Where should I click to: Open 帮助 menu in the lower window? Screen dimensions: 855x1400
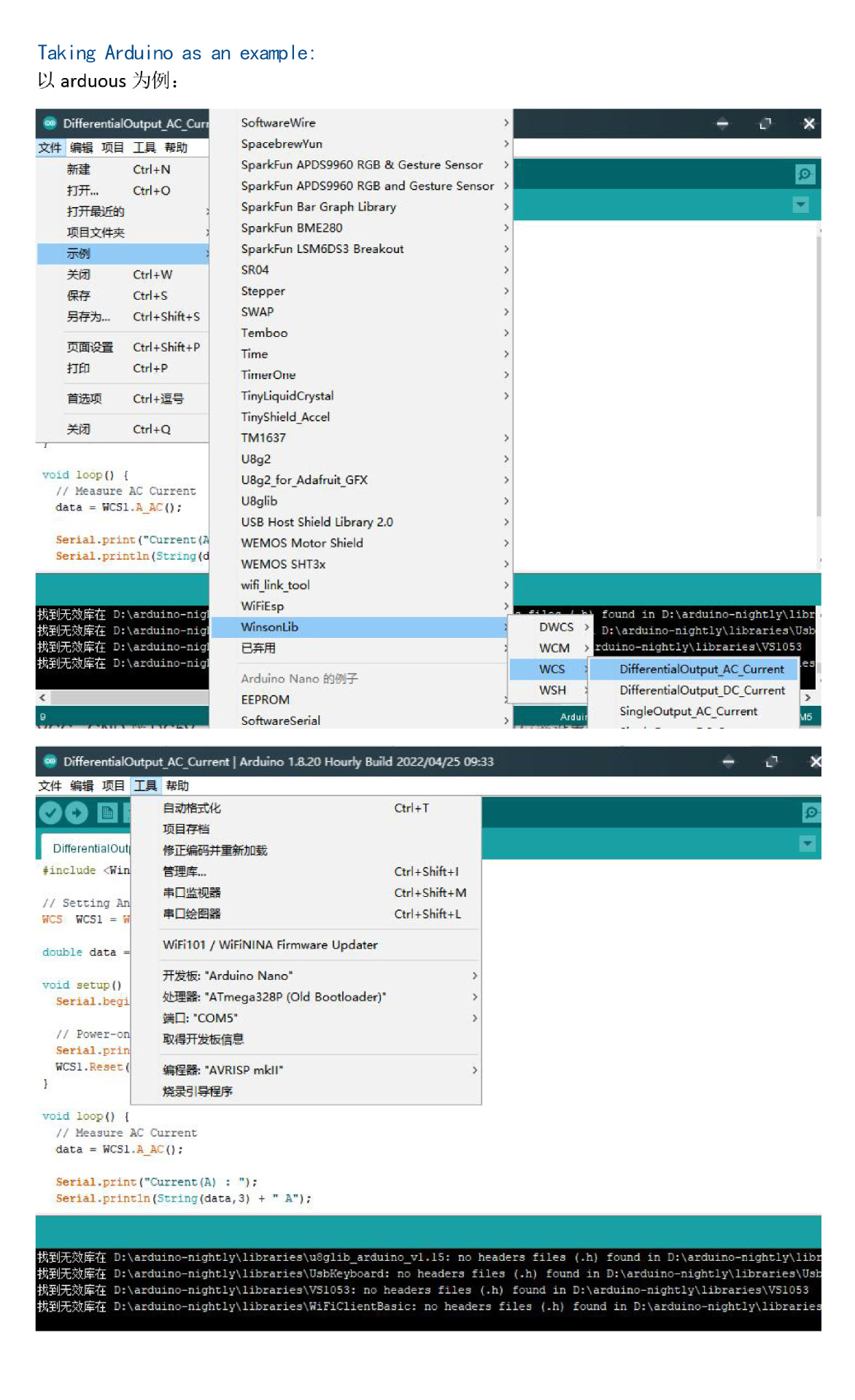[x=177, y=786]
